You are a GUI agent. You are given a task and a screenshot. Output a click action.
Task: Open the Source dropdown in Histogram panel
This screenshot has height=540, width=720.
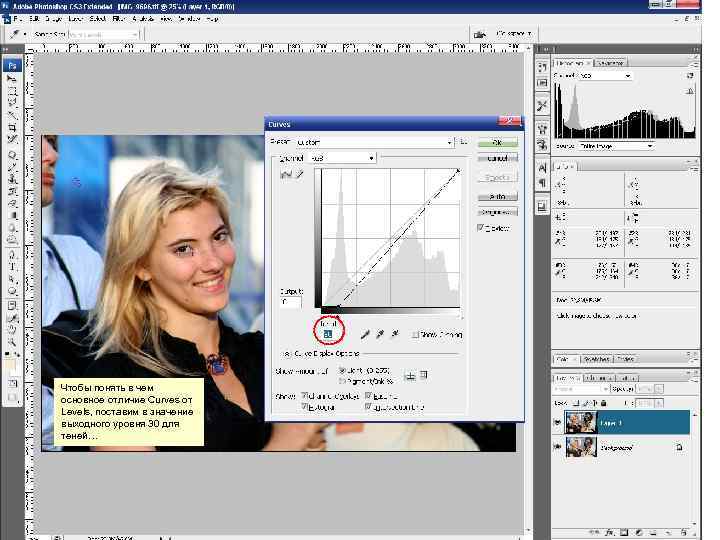pos(615,146)
